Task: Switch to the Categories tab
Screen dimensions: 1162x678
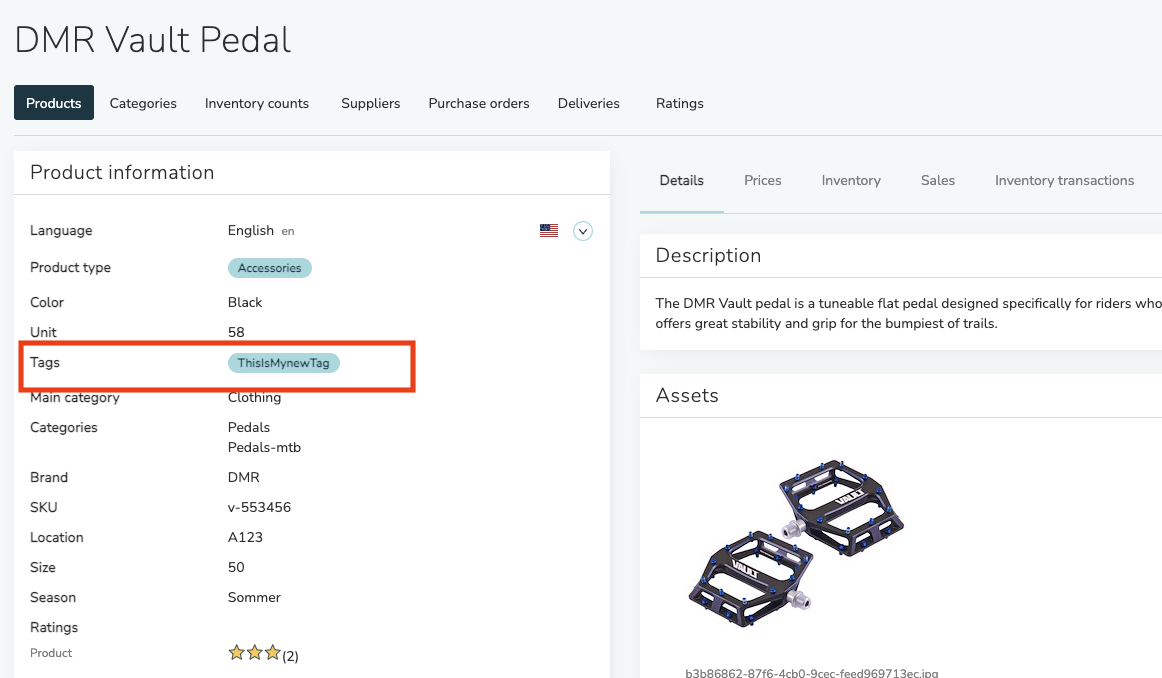Action: [x=143, y=103]
